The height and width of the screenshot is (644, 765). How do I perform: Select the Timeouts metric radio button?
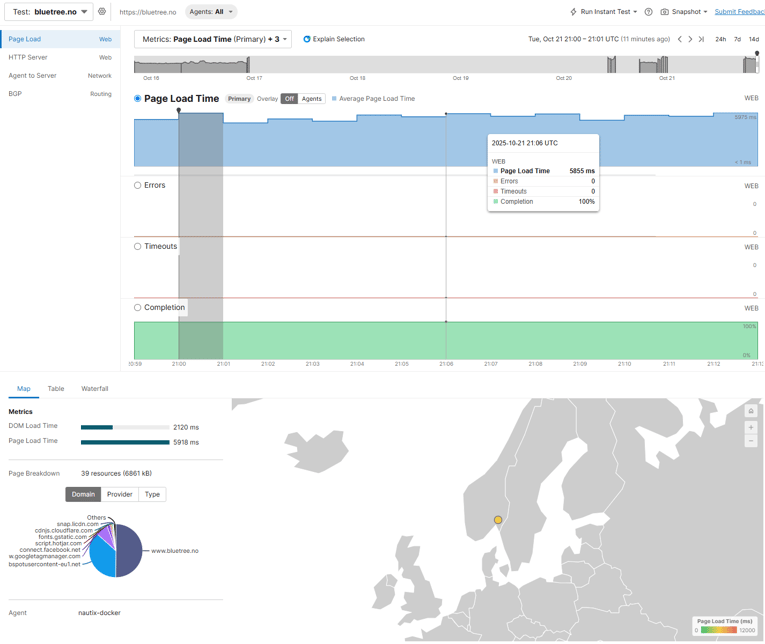click(138, 246)
